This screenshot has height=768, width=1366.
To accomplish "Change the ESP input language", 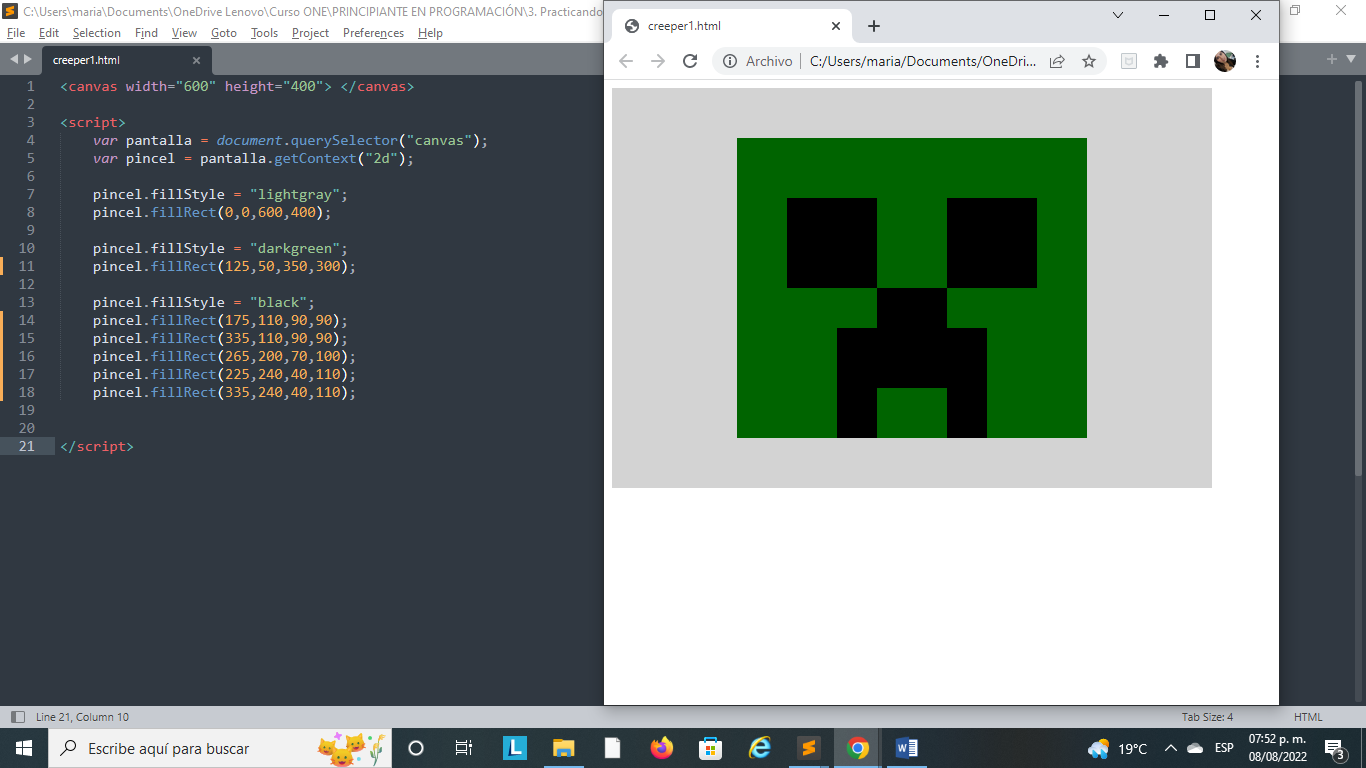I will (1224, 748).
